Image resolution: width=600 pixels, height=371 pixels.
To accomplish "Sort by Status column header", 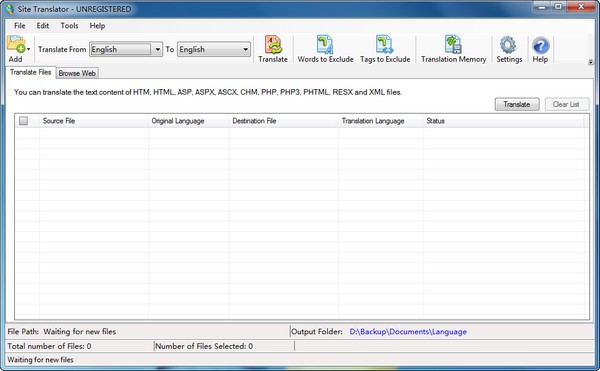I will click(x=504, y=121).
